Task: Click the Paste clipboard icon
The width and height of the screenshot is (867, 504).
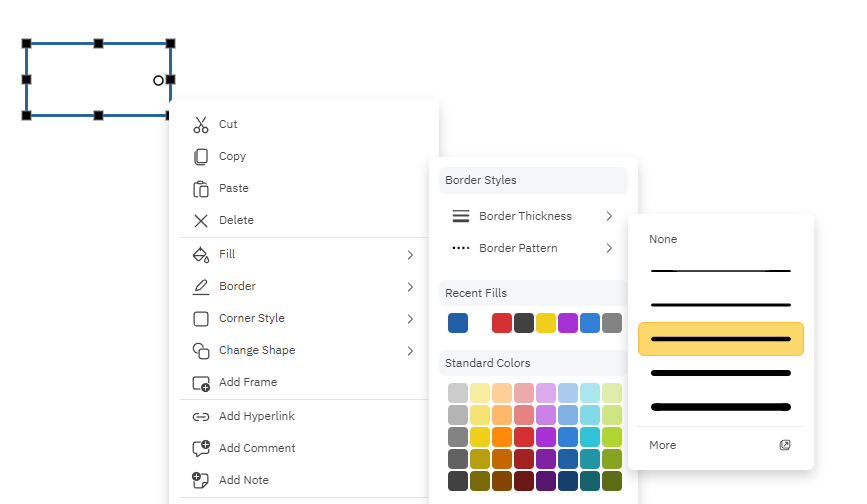Action: click(x=201, y=189)
